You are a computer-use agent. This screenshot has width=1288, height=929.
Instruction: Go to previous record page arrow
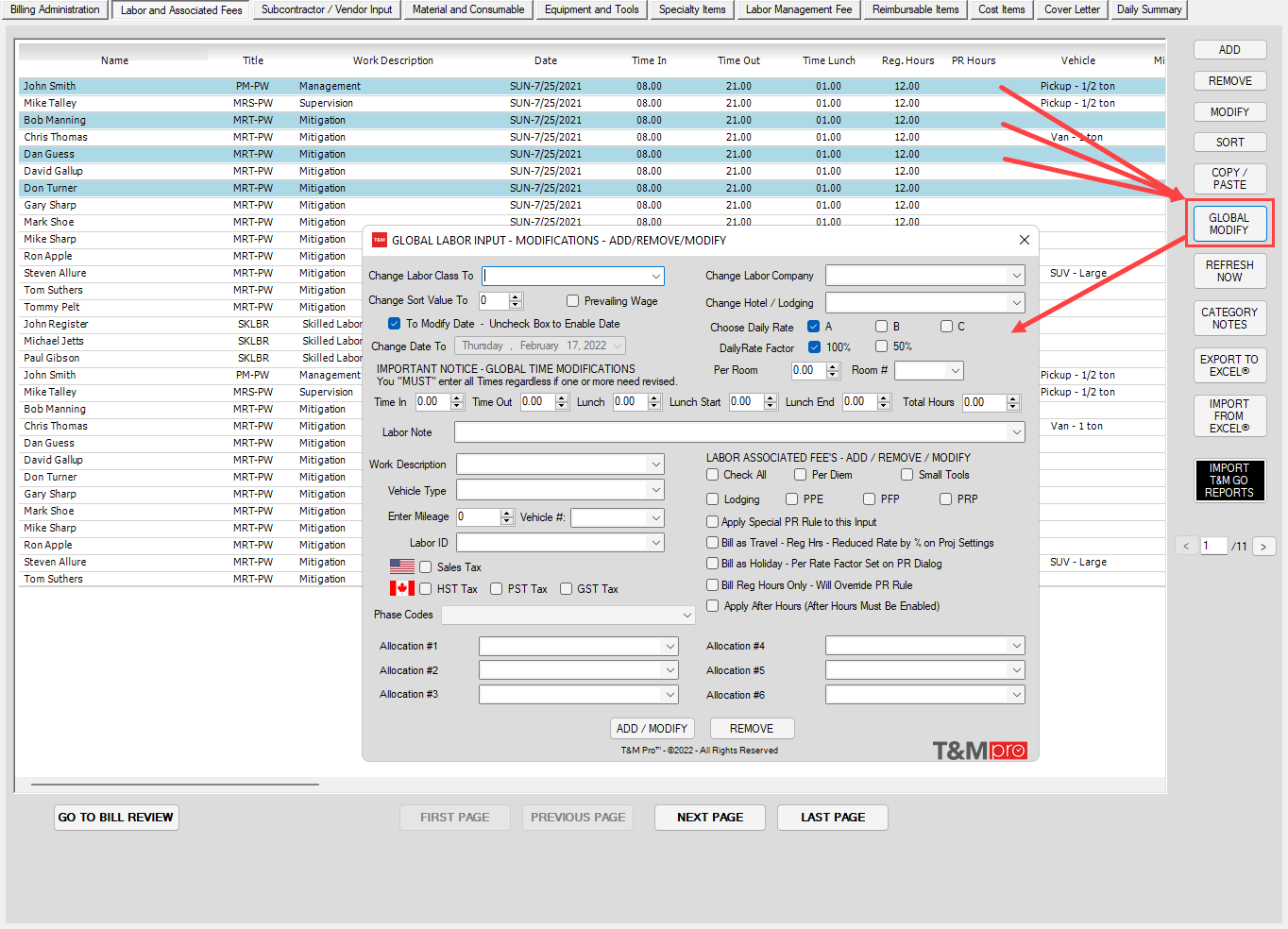[1187, 546]
